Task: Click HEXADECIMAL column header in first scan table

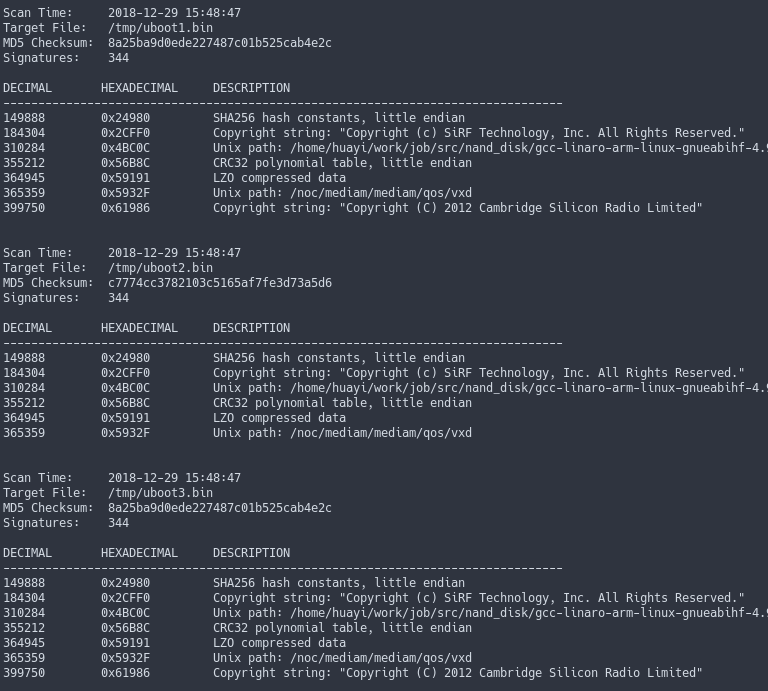Action: point(139,88)
